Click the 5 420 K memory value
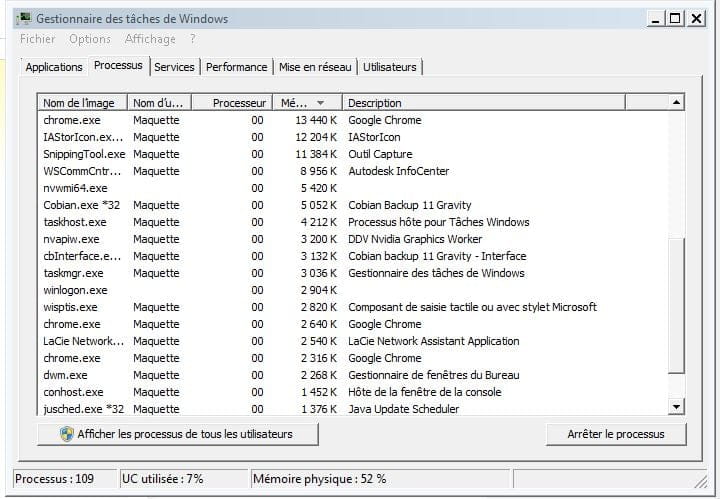Image resolution: width=720 pixels, height=499 pixels. point(319,188)
